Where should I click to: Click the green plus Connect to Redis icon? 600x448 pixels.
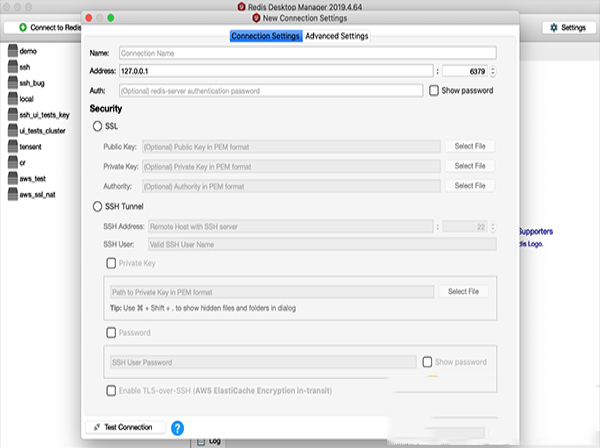[23, 27]
